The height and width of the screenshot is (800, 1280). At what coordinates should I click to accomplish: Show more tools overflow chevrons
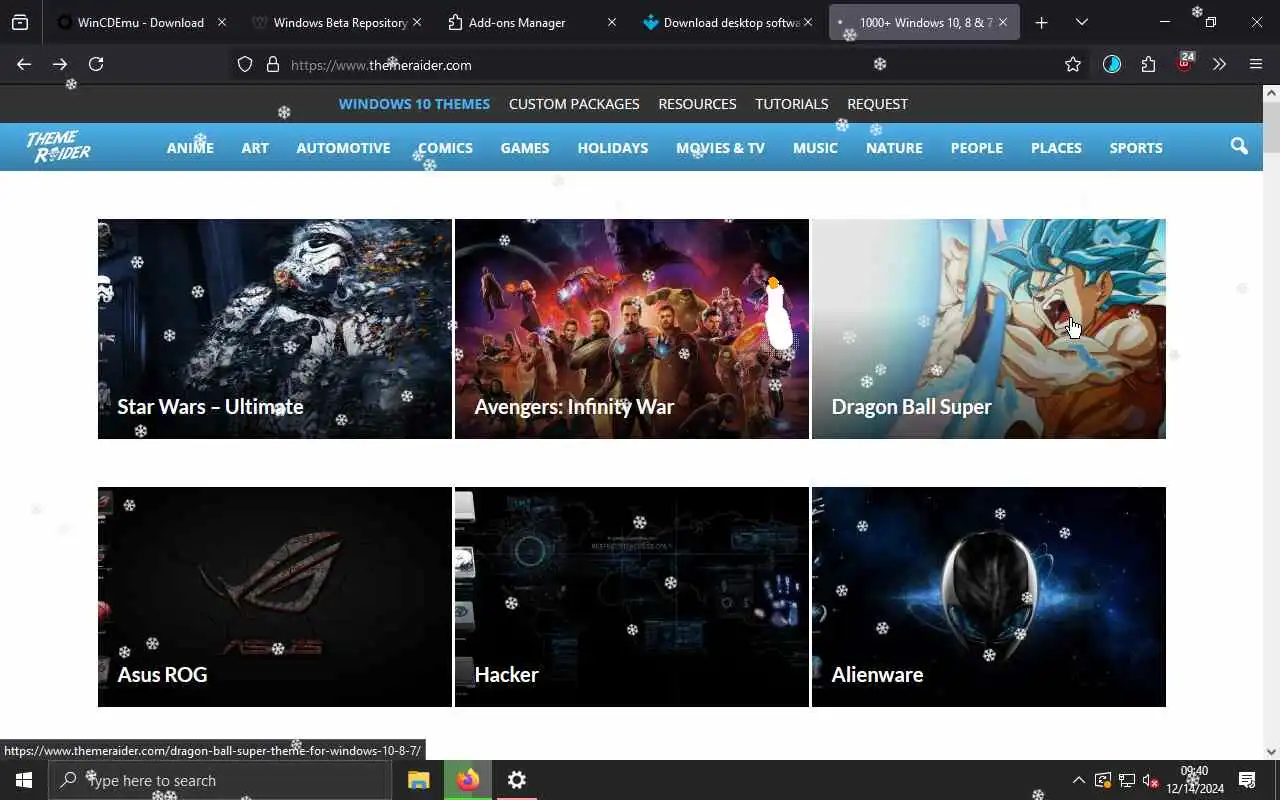click(1219, 64)
